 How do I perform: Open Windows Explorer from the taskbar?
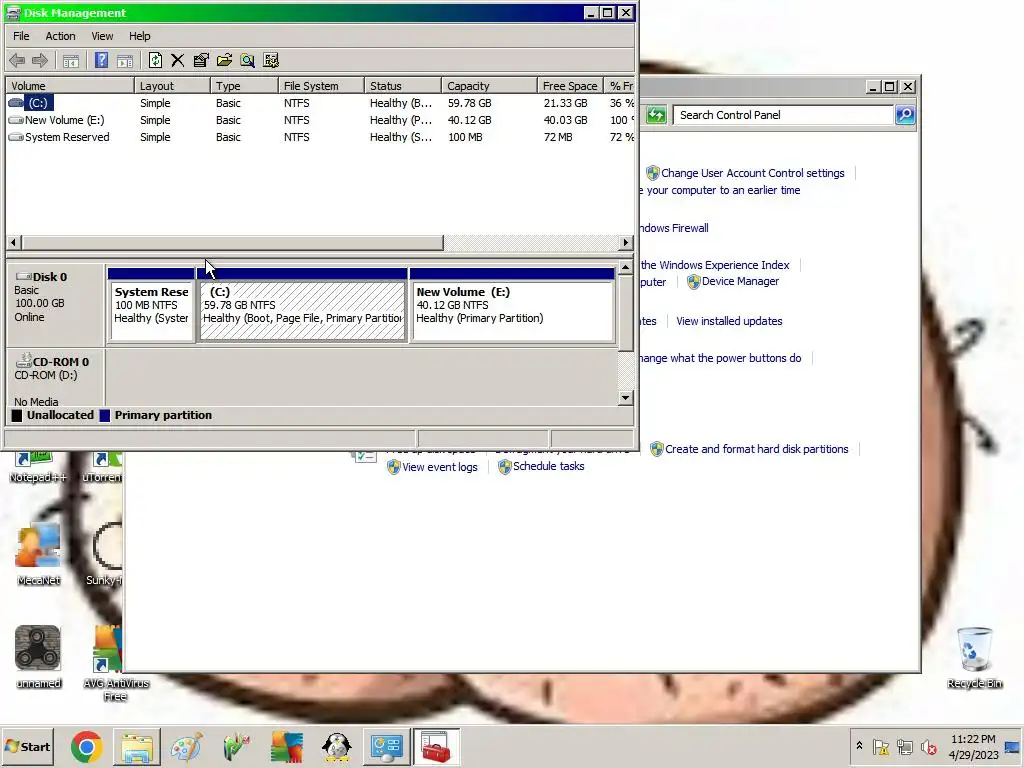pos(136,747)
